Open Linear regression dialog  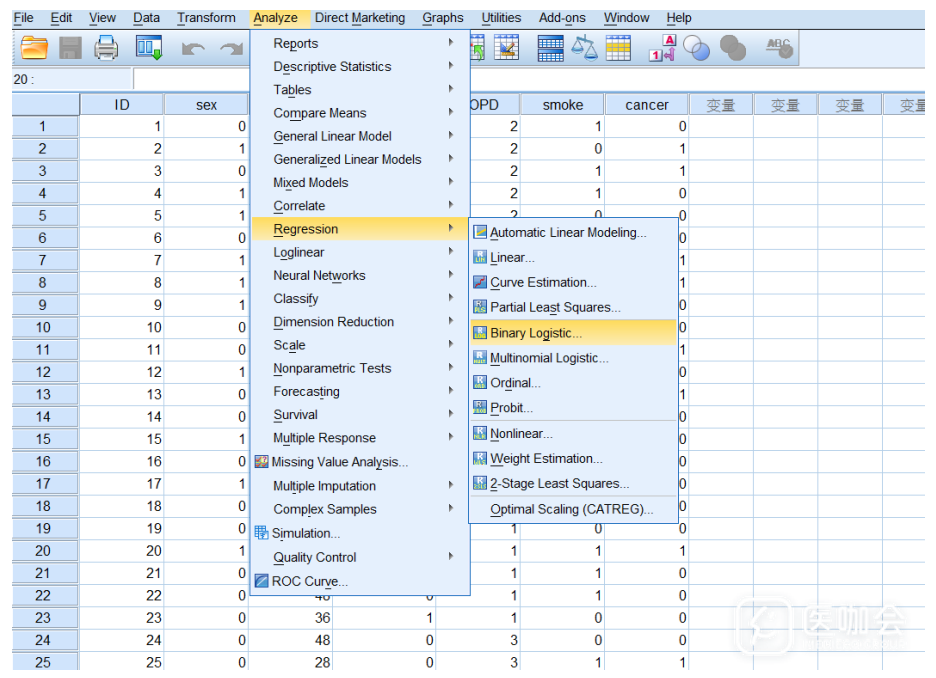pyautogui.click(x=512, y=258)
